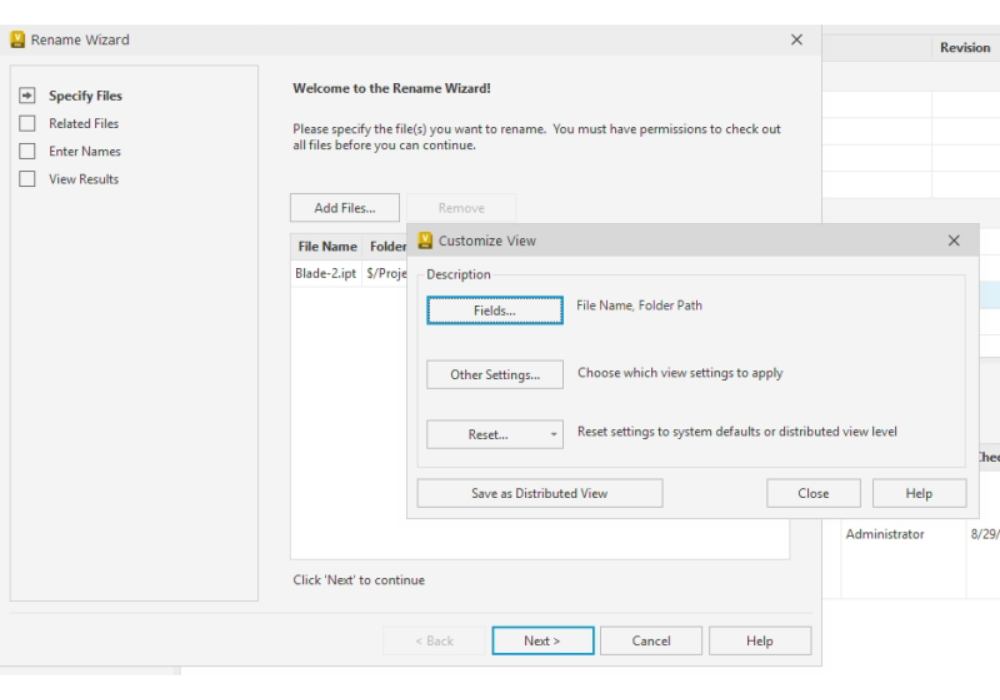Click Add Files... button
Image resolution: width=1000 pixels, height=700 pixels.
coord(344,208)
